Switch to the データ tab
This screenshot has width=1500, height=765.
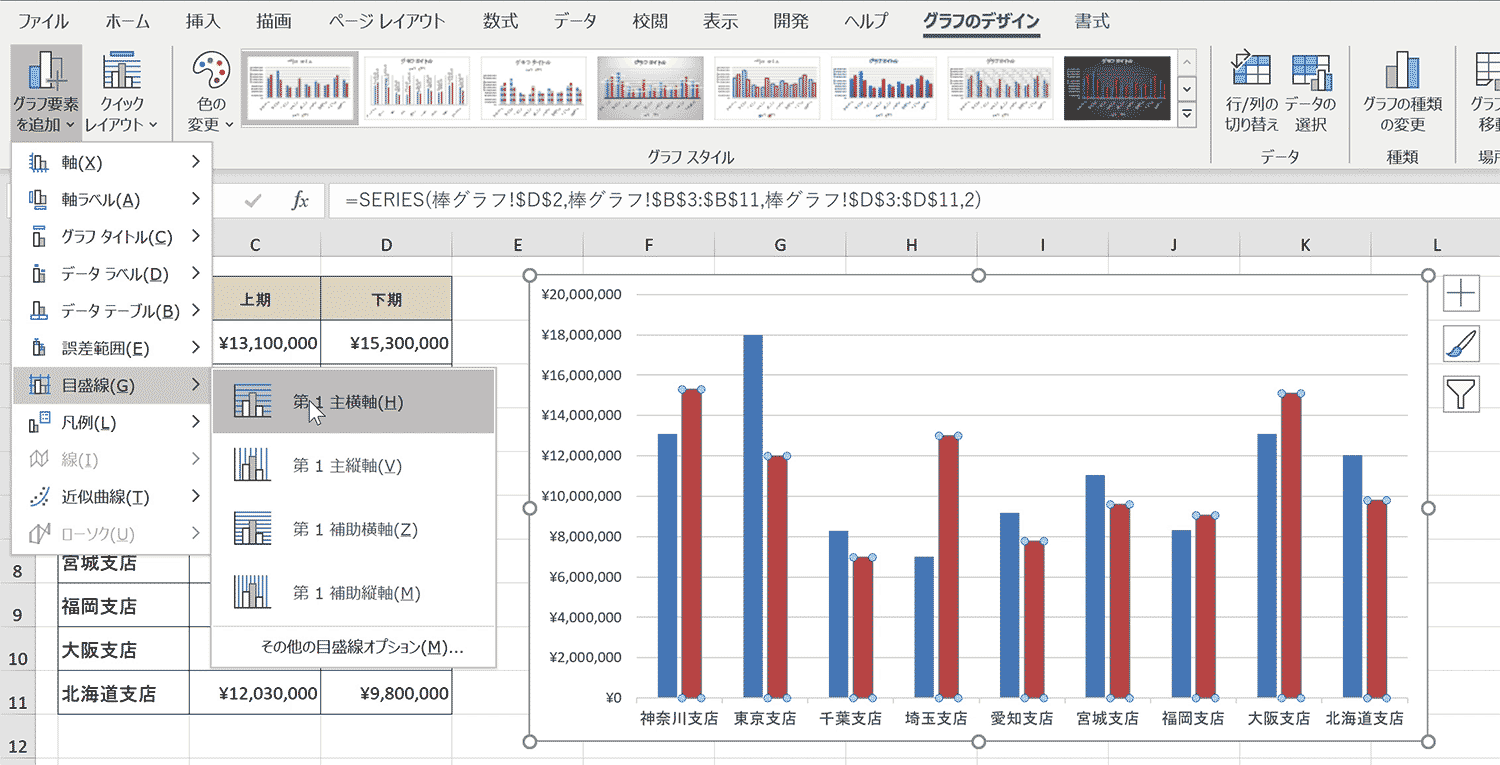point(574,21)
